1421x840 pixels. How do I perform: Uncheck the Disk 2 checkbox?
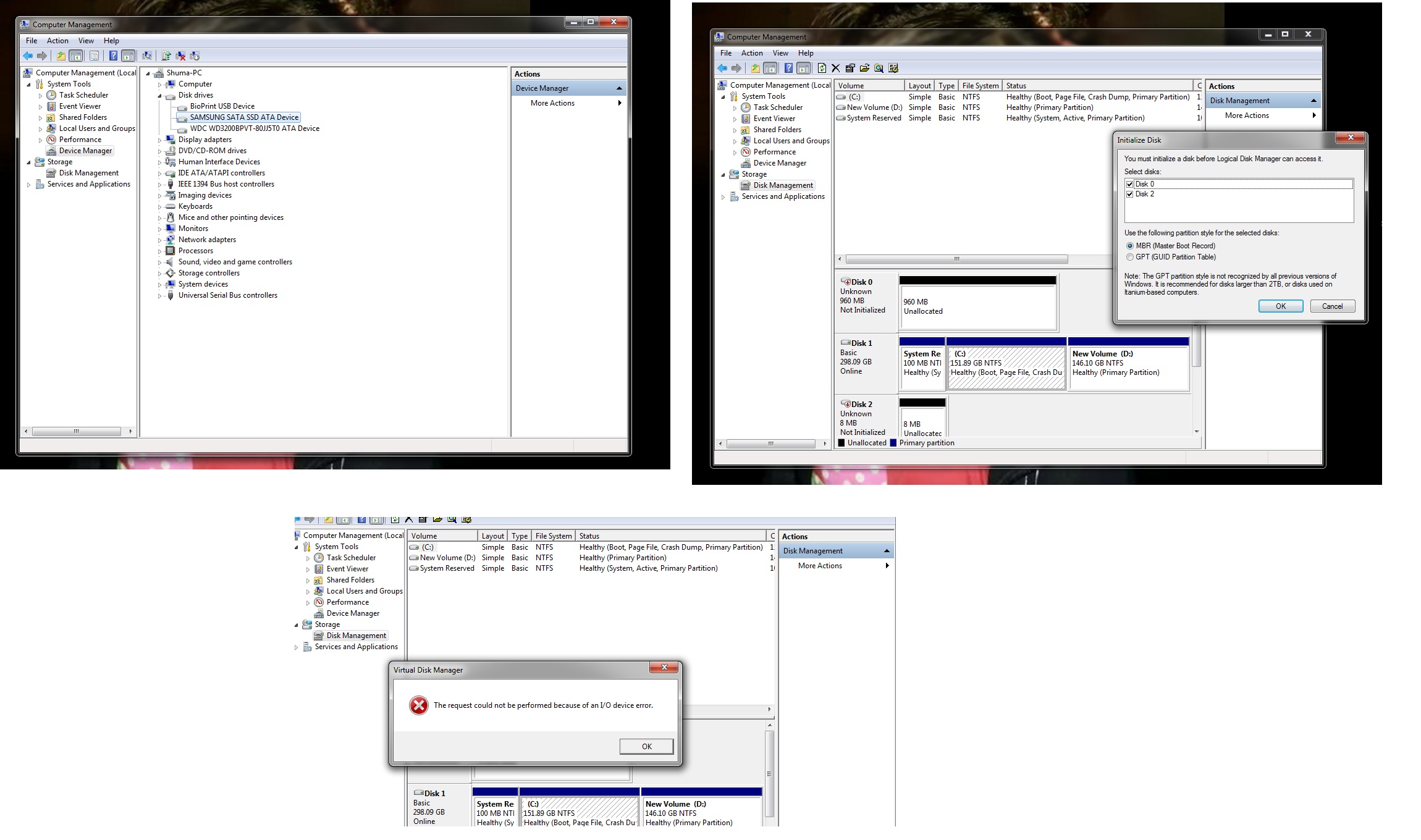click(x=1130, y=194)
